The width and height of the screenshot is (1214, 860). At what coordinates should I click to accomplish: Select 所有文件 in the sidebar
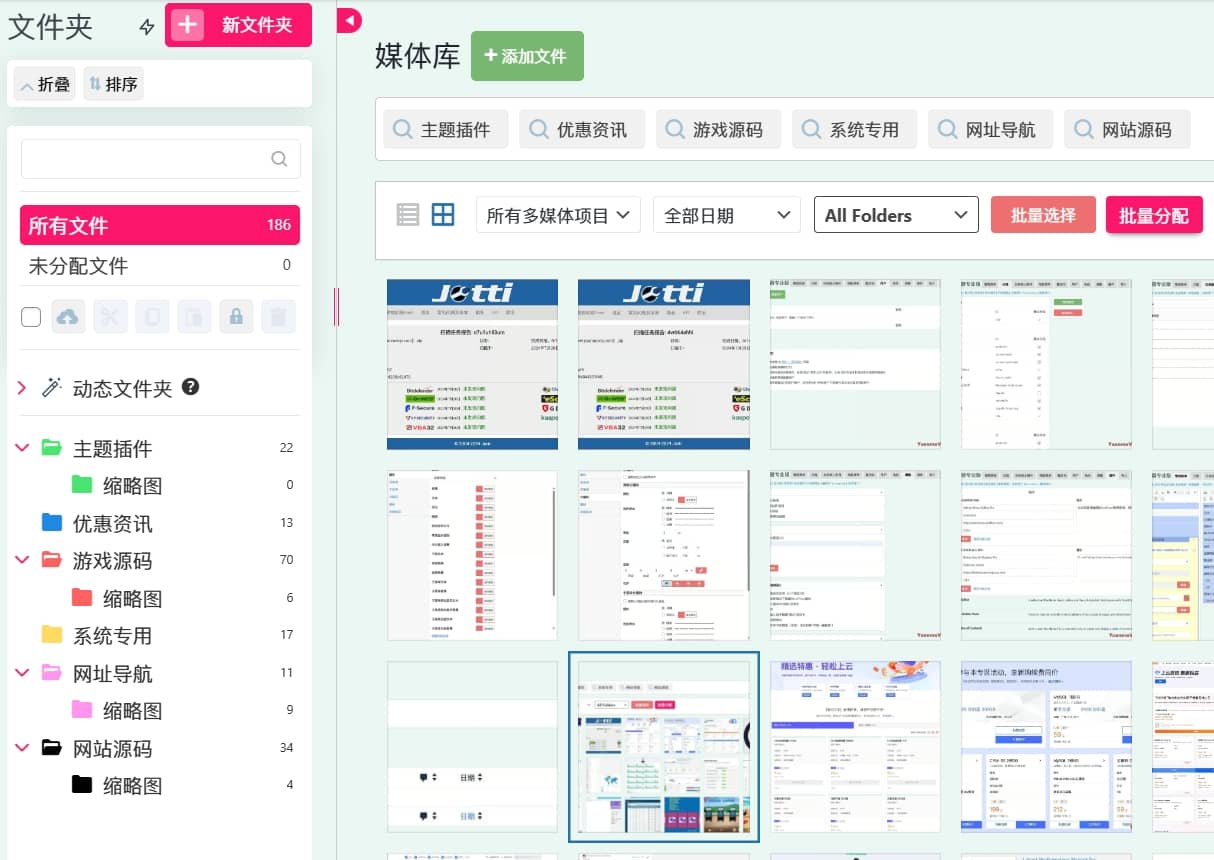[x=159, y=225]
